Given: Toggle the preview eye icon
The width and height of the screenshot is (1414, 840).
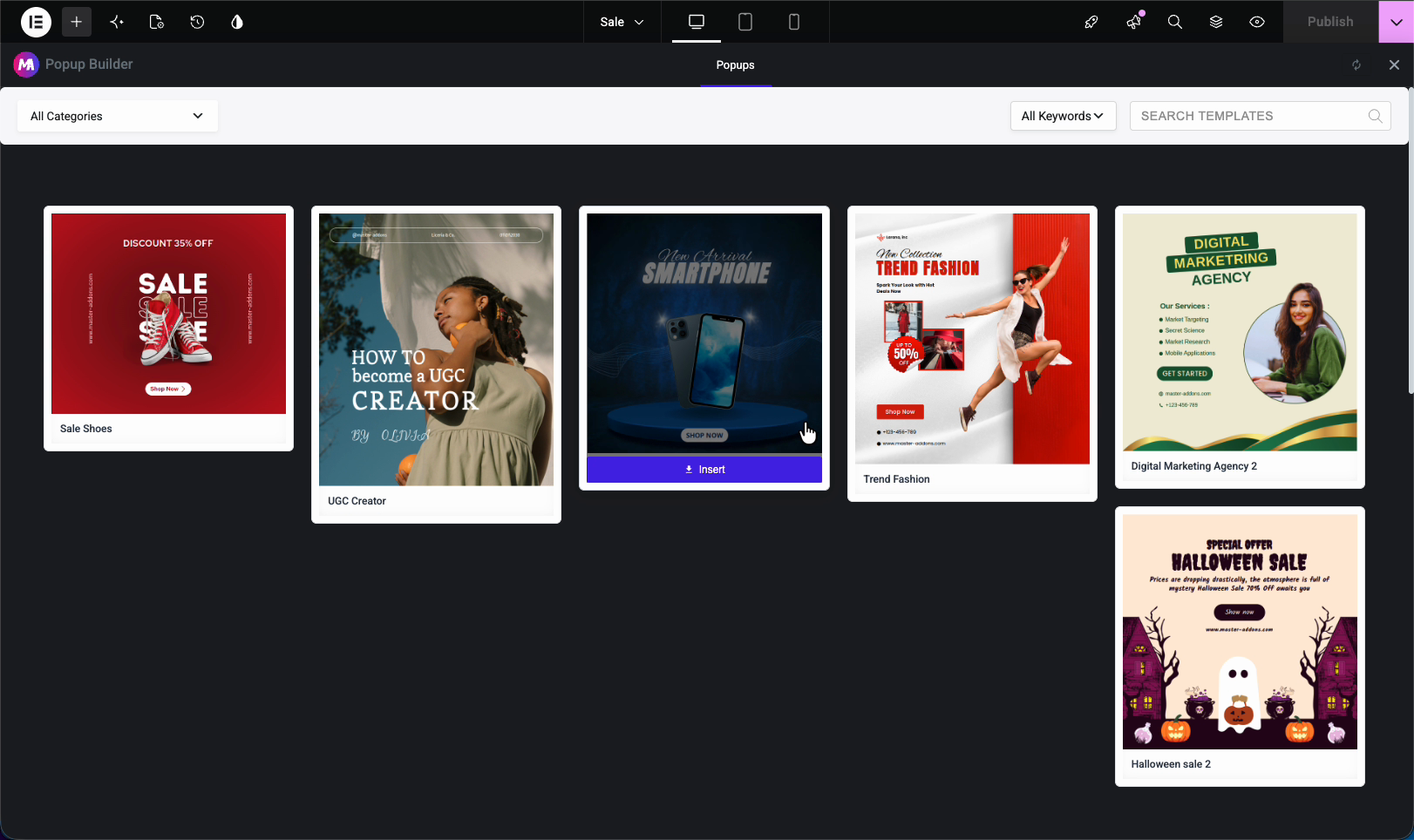Looking at the screenshot, I should point(1257,22).
